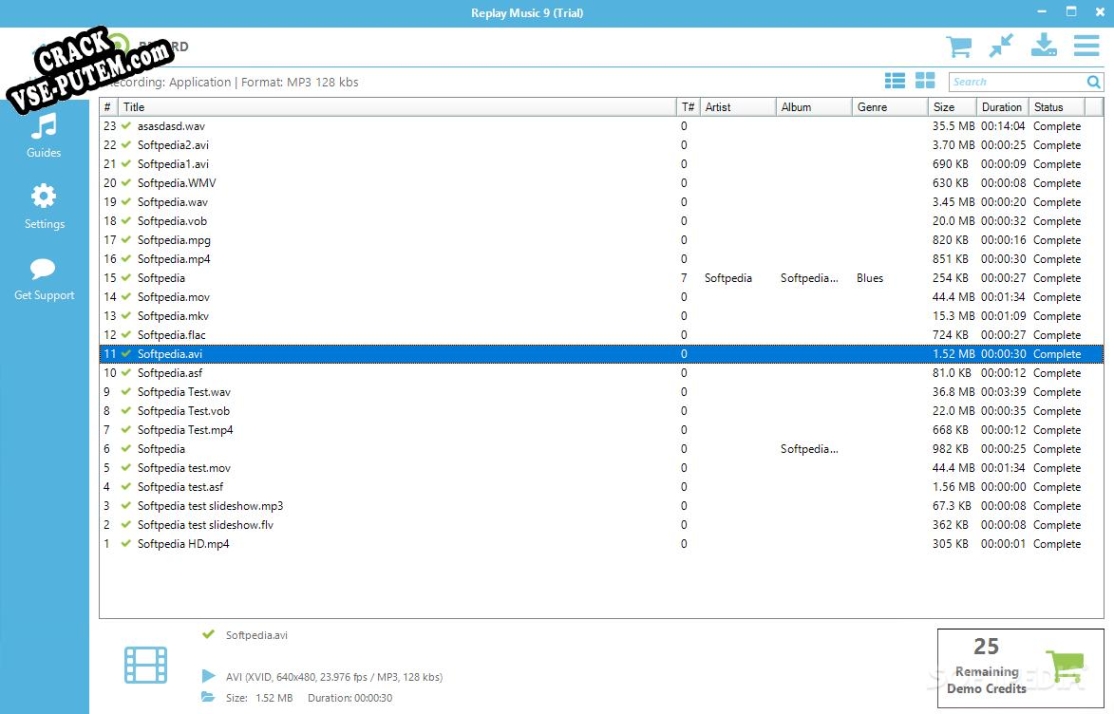Open Guides from the sidebar
This screenshot has height=714, width=1114.
tap(44, 136)
